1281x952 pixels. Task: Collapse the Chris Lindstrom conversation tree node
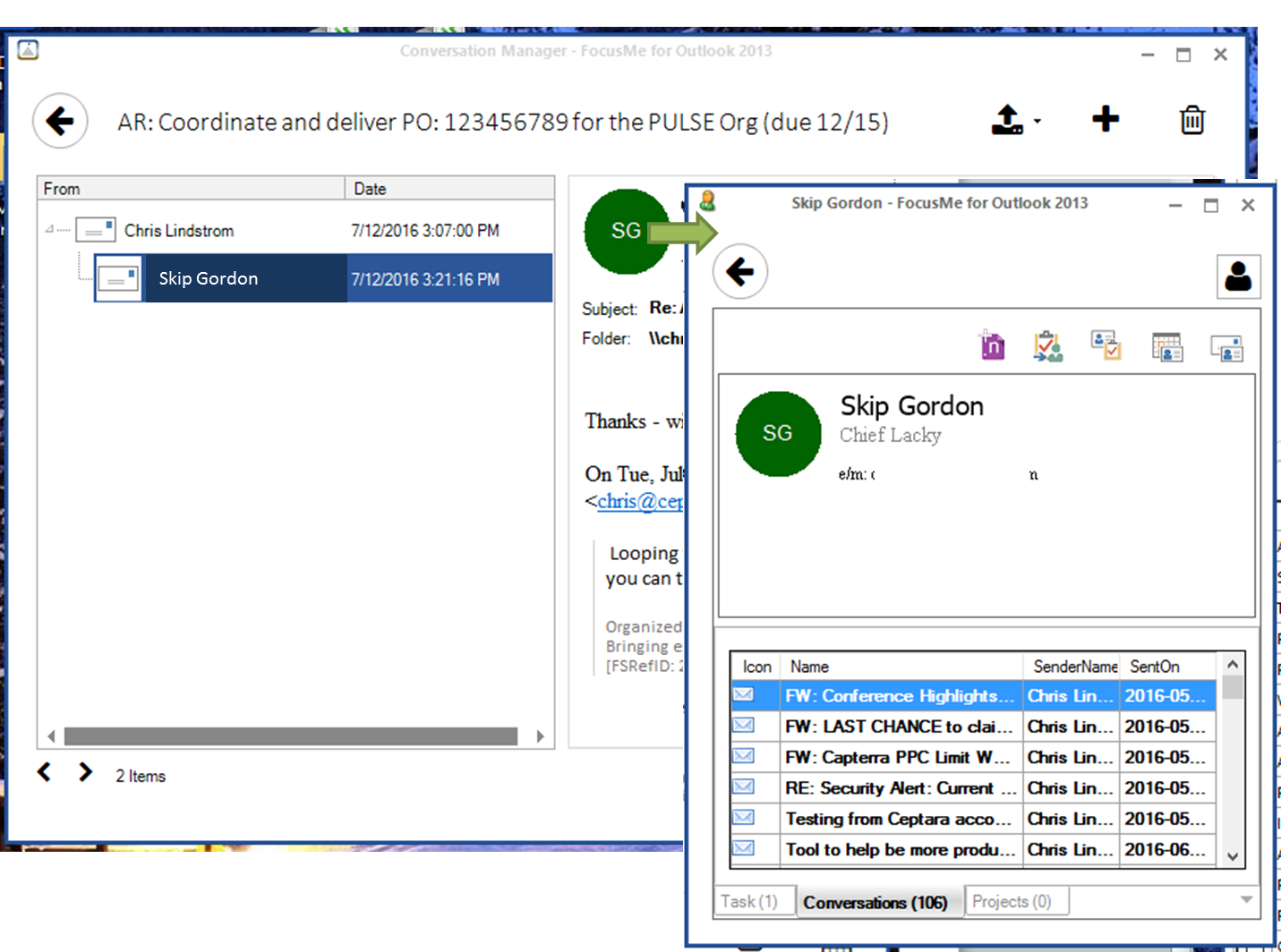click(49, 230)
